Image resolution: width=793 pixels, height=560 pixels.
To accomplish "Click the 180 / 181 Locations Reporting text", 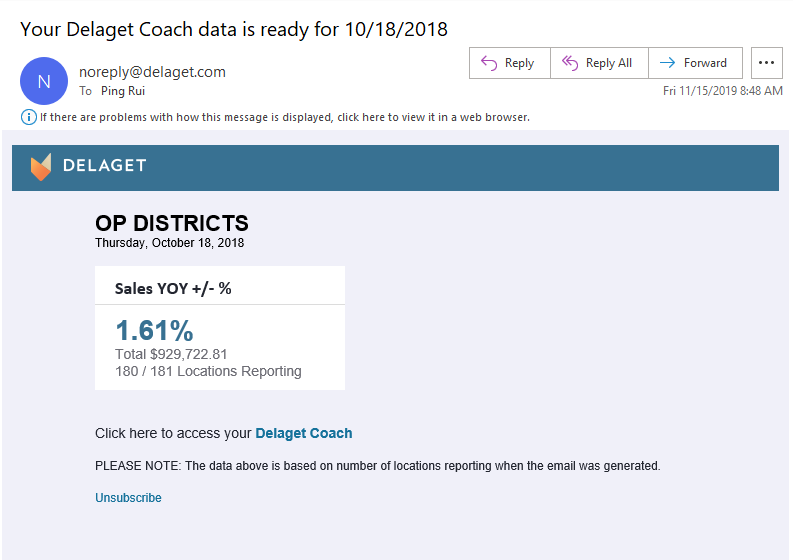I will [208, 371].
